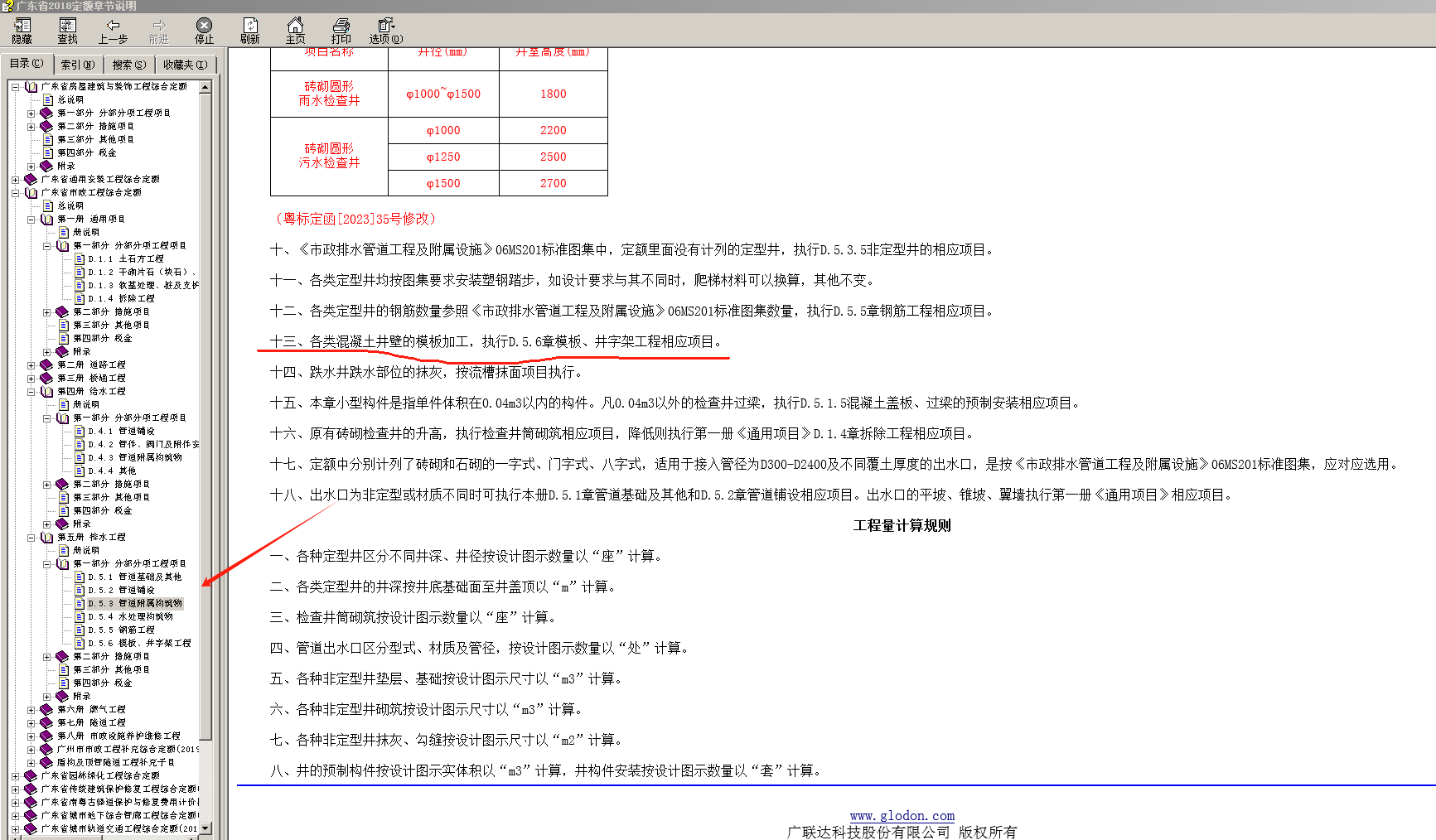Expand 第八册 市政设施养护维修工程 node

(x=31, y=736)
